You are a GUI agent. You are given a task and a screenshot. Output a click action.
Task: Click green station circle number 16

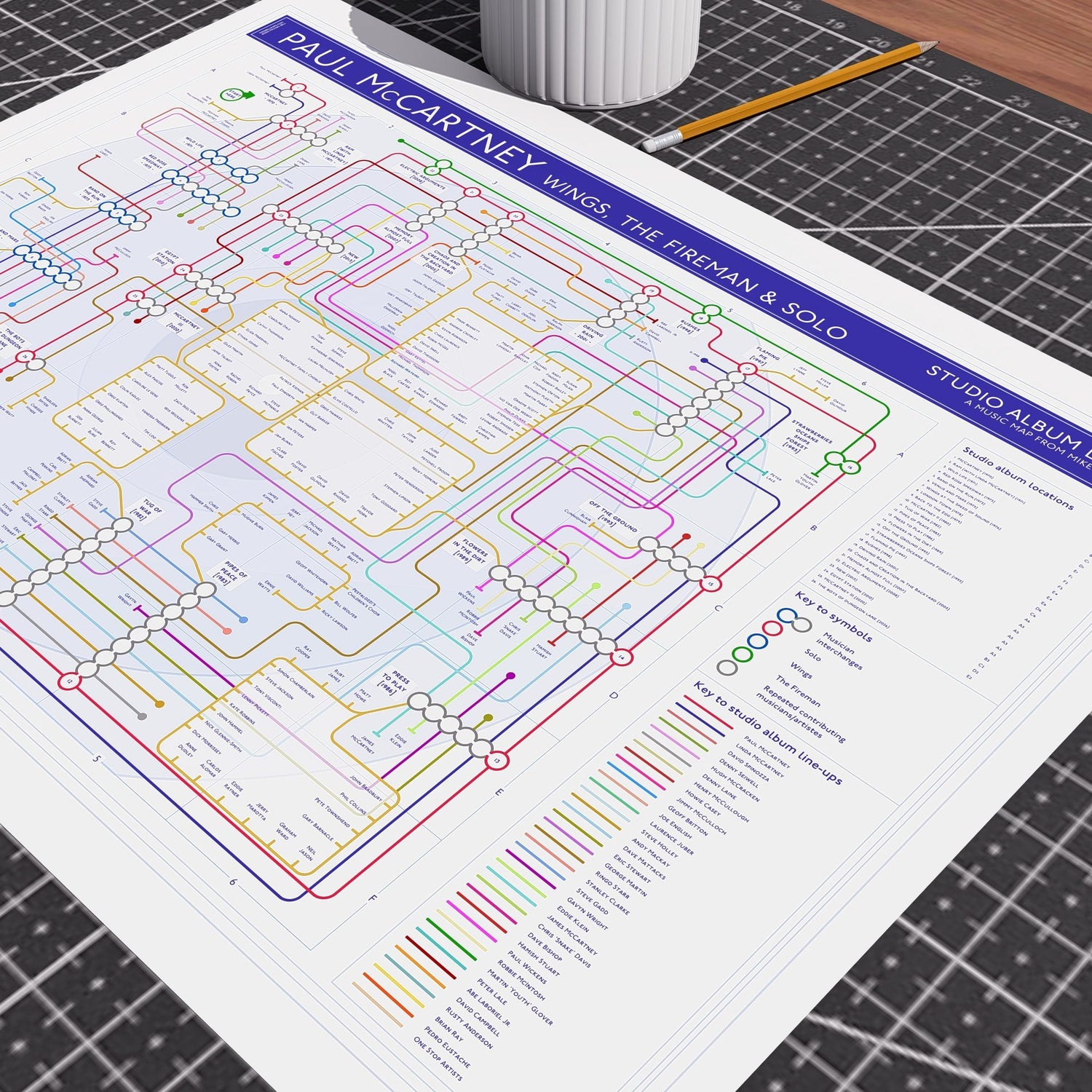(x=850, y=467)
